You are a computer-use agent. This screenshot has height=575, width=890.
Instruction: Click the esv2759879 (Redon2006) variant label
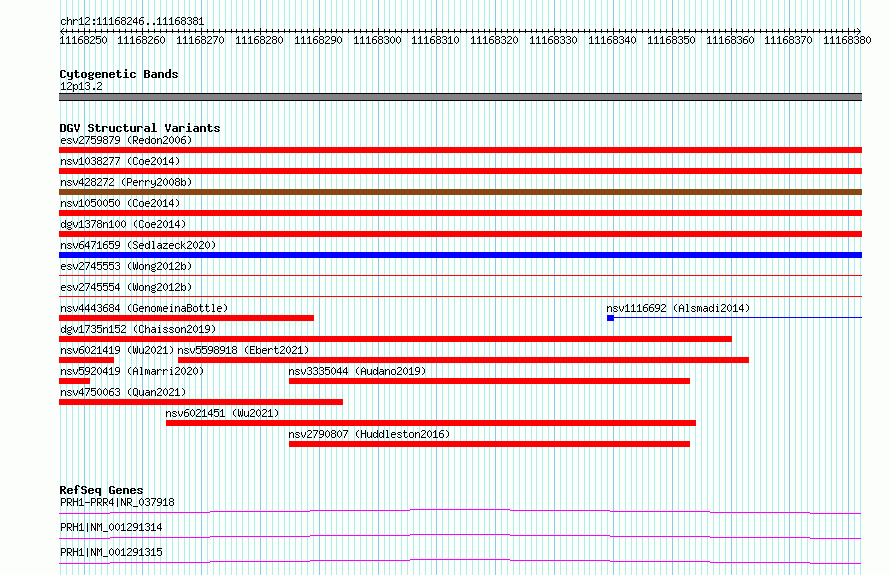[126, 140]
